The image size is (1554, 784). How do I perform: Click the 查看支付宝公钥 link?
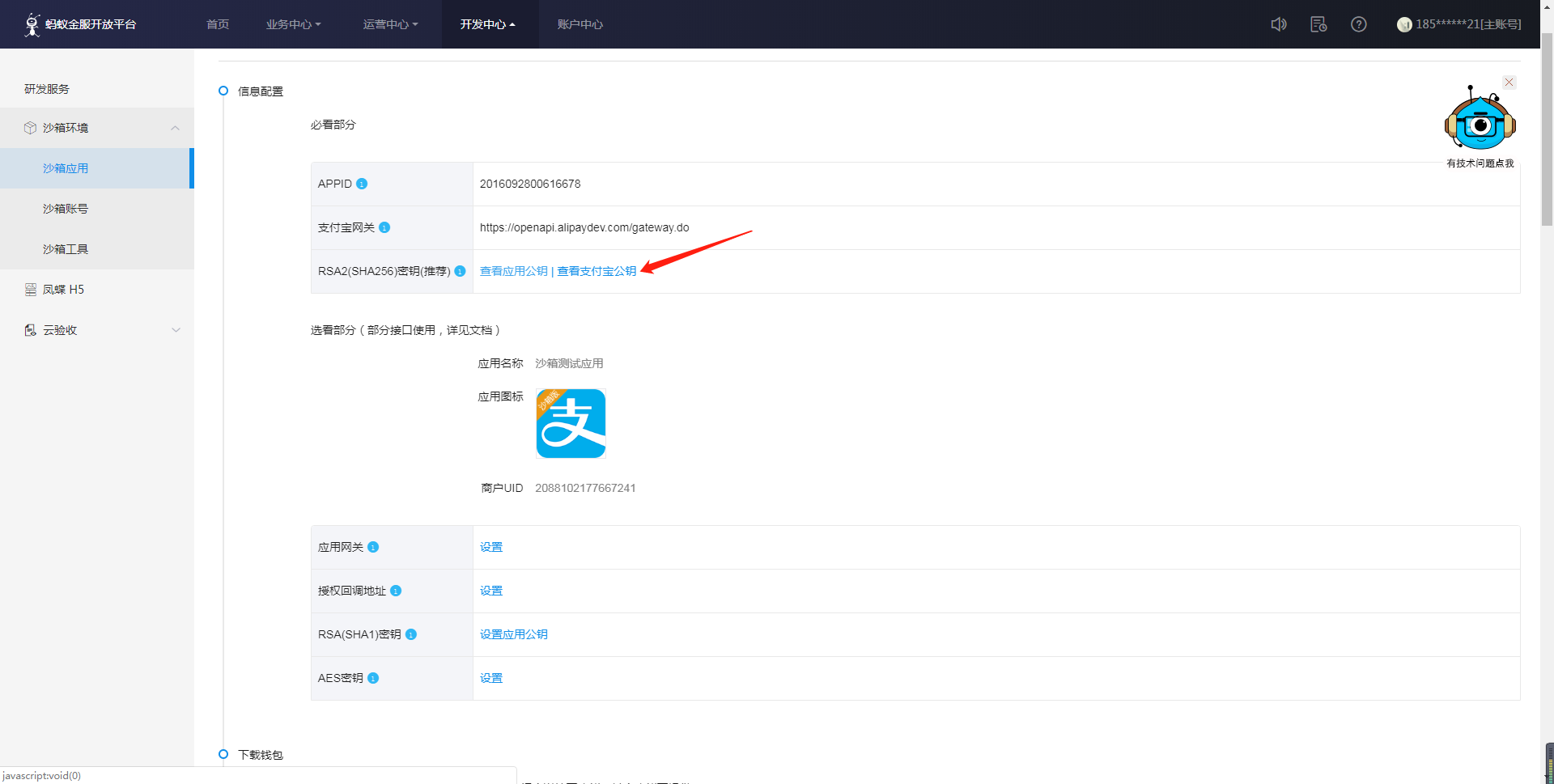[x=597, y=271]
